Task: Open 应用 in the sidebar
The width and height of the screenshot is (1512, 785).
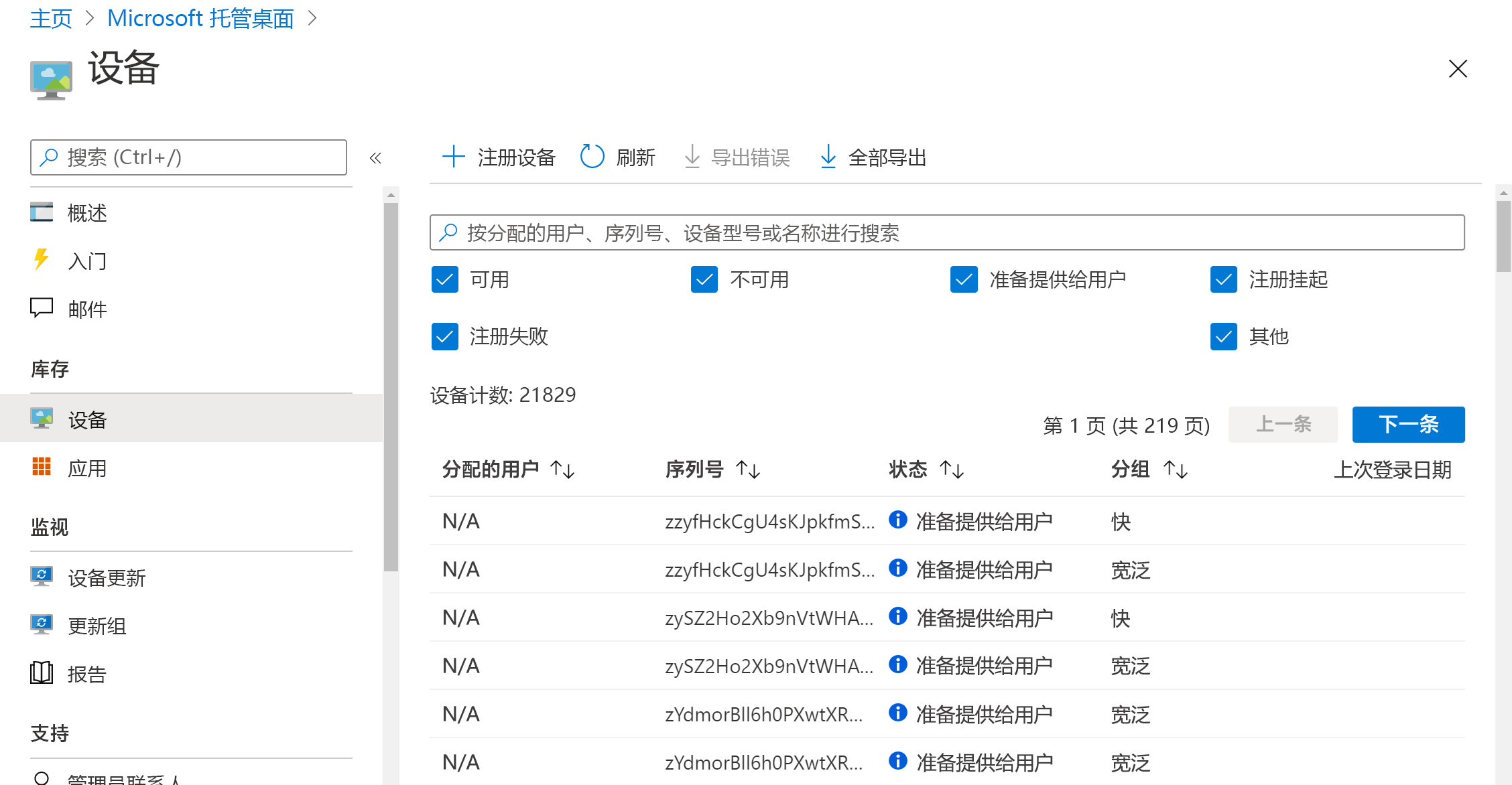Action: [x=87, y=468]
